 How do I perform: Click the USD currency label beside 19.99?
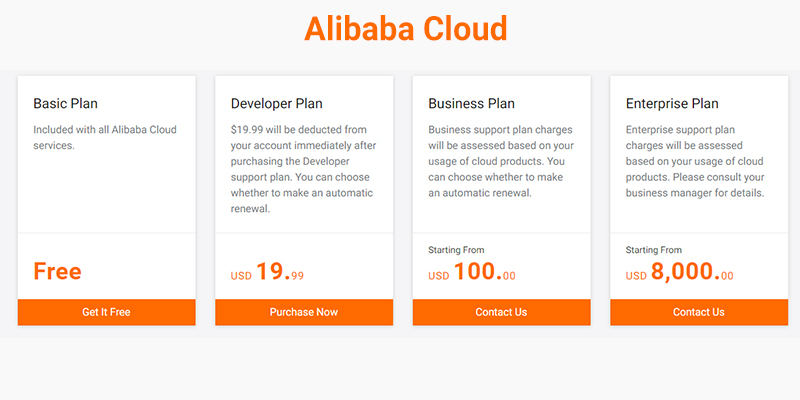coord(241,276)
